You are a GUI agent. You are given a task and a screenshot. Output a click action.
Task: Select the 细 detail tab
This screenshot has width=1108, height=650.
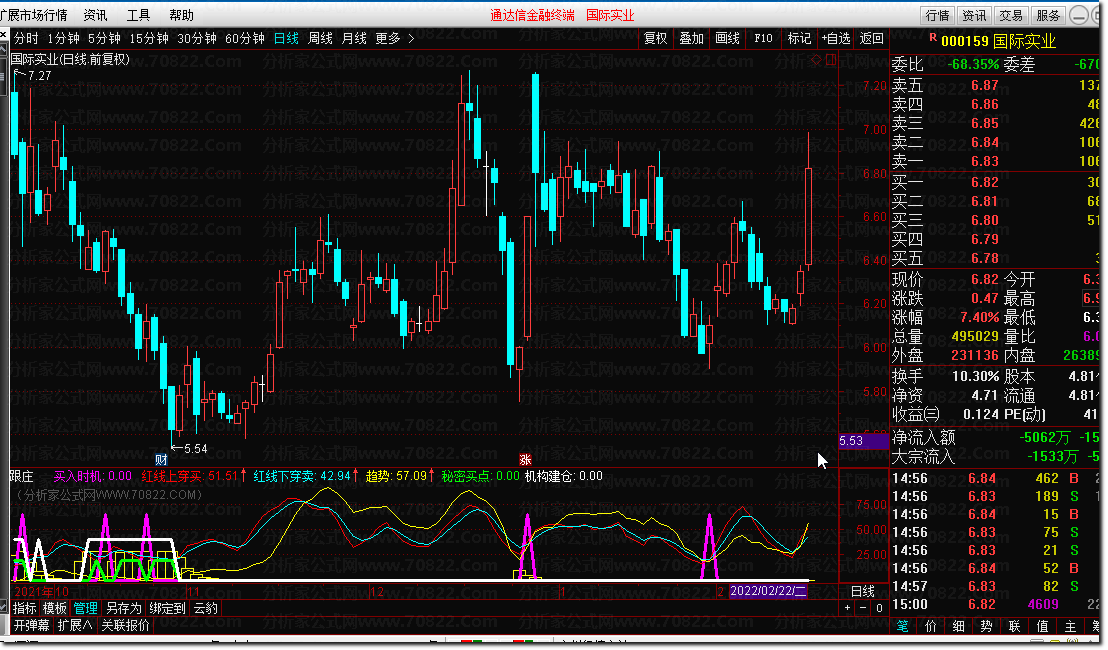(x=959, y=626)
